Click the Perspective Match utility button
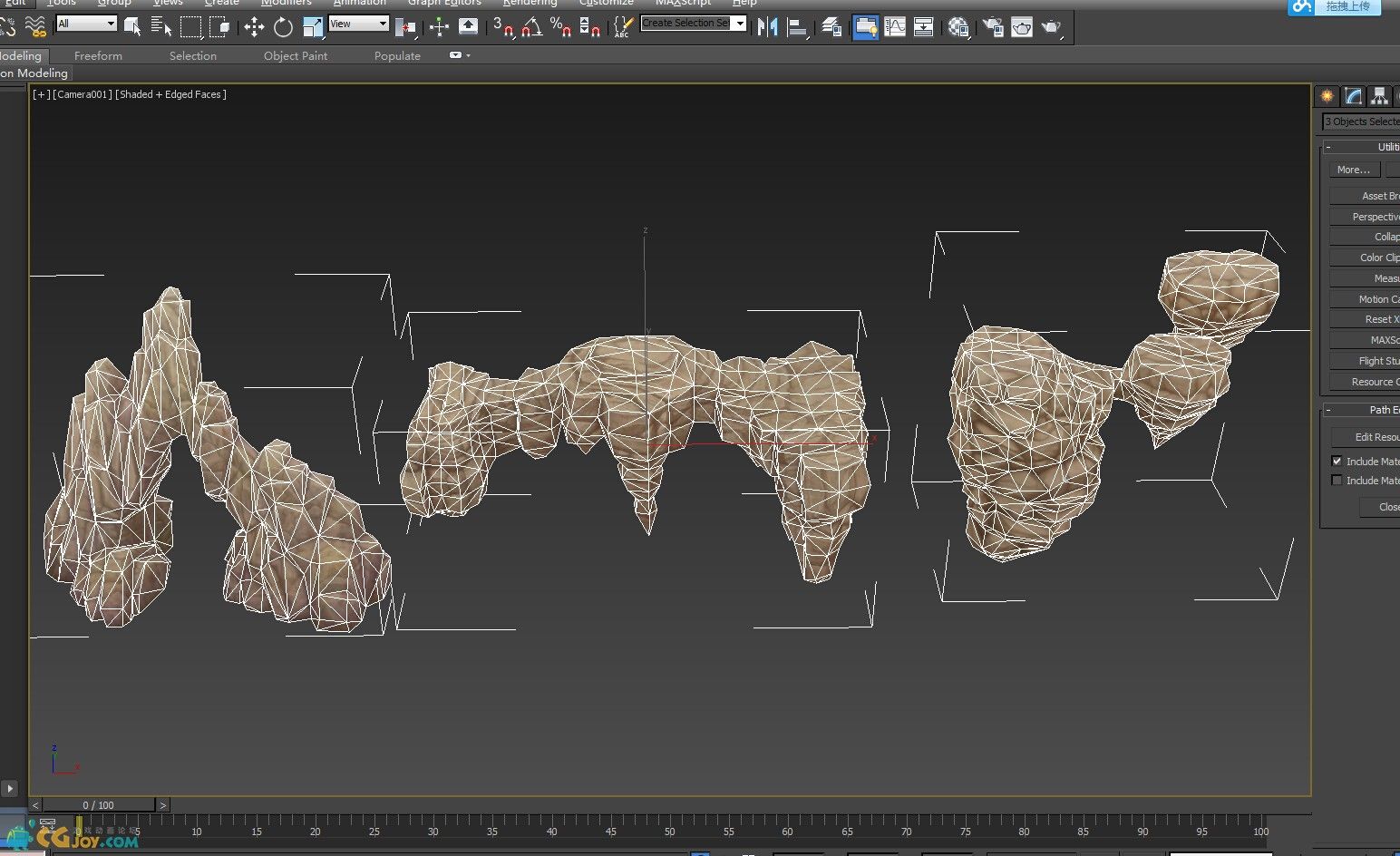 (x=1365, y=217)
